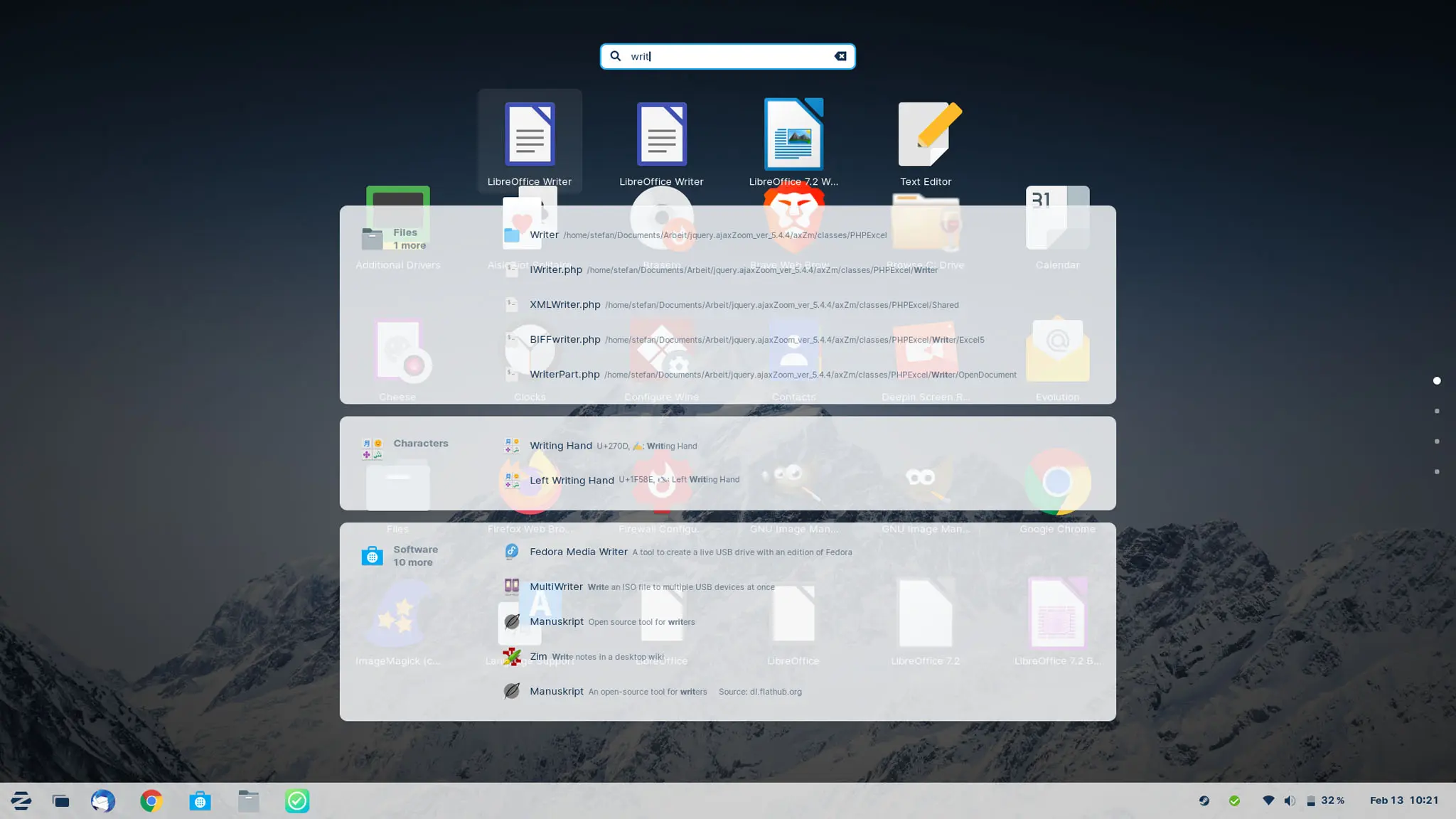Click the volume speaker tray icon
Screen dimensions: 1456x819
click(1290, 801)
